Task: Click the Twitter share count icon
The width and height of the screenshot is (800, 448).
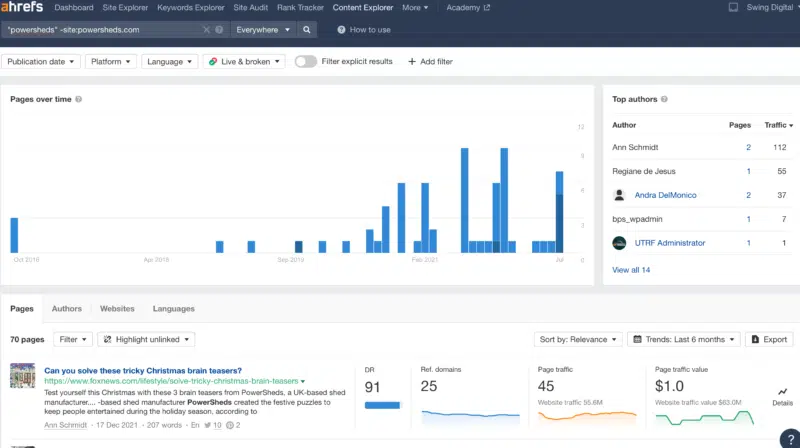Action: (x=207, y=425)
